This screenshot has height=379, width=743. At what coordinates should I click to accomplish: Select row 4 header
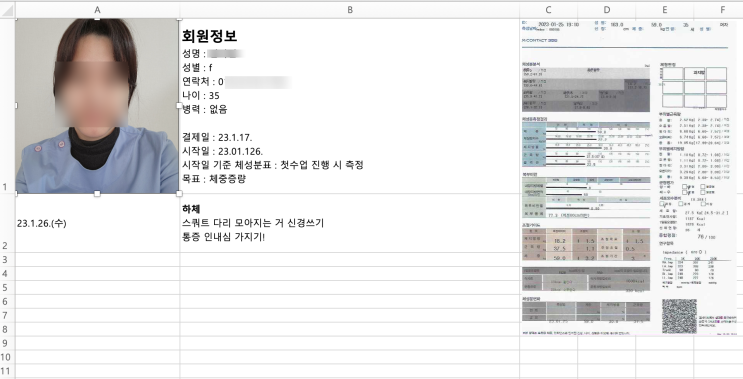(x=7, y=273)
